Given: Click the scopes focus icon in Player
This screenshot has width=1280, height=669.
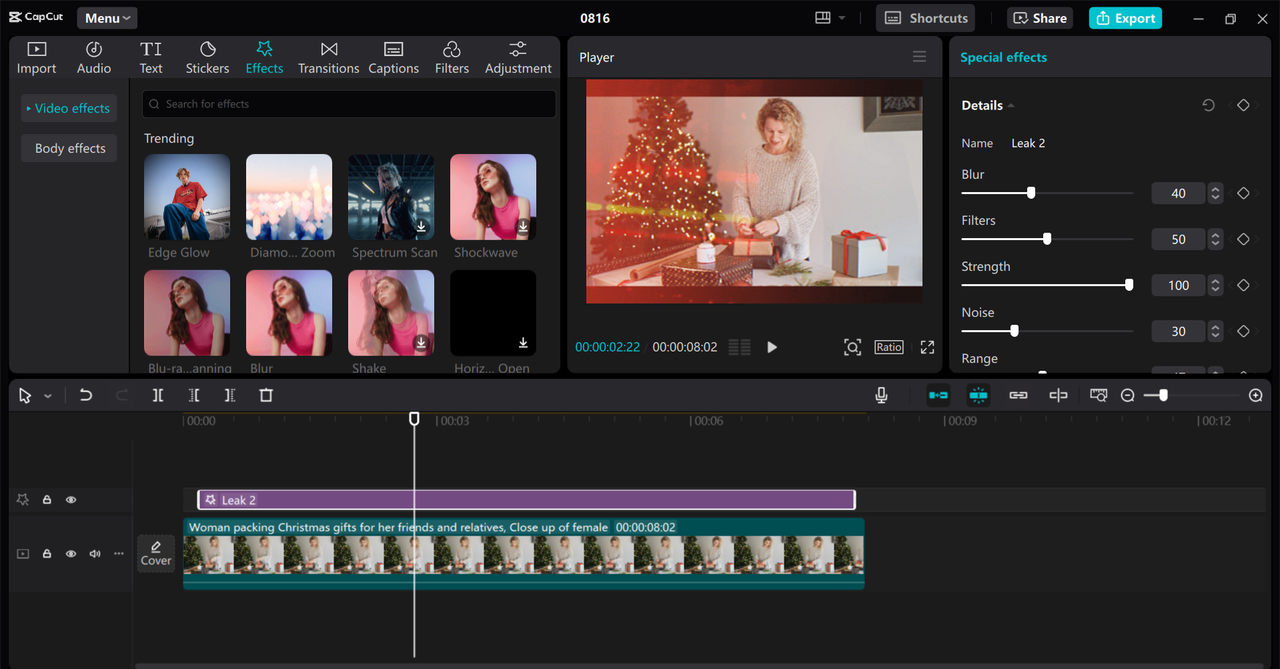Looking at the screenshot, I should (852, 347).
